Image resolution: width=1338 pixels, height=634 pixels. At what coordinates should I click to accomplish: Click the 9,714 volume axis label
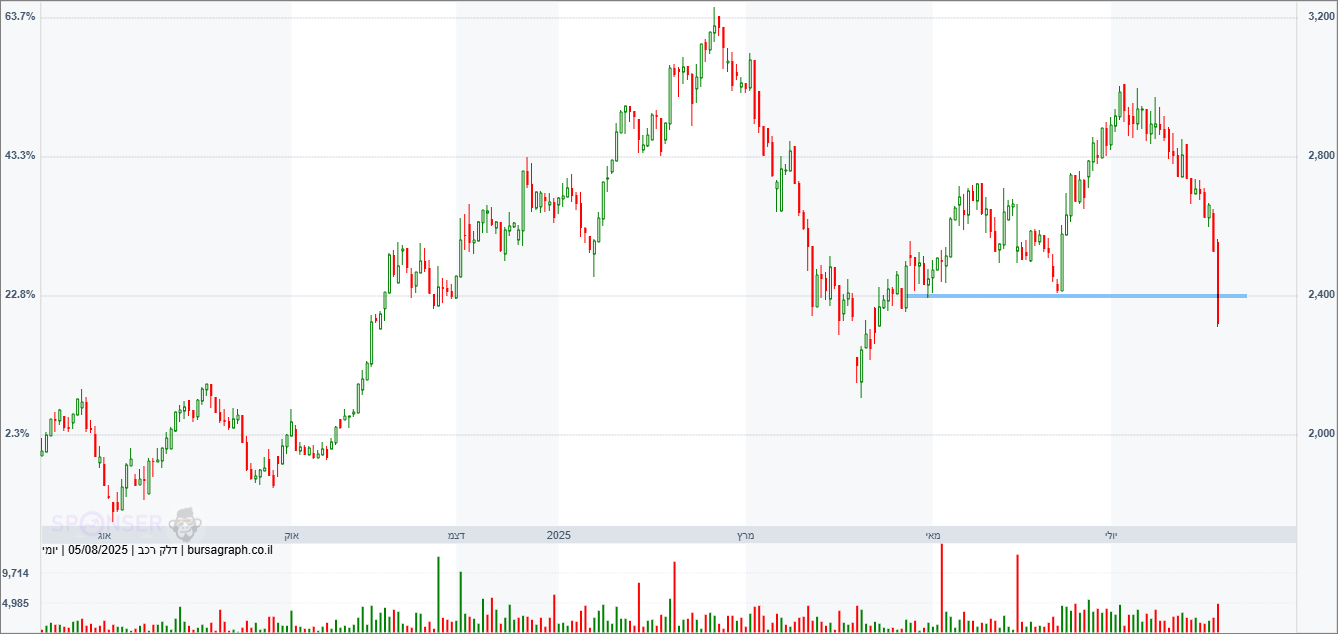tap(16, 573)
